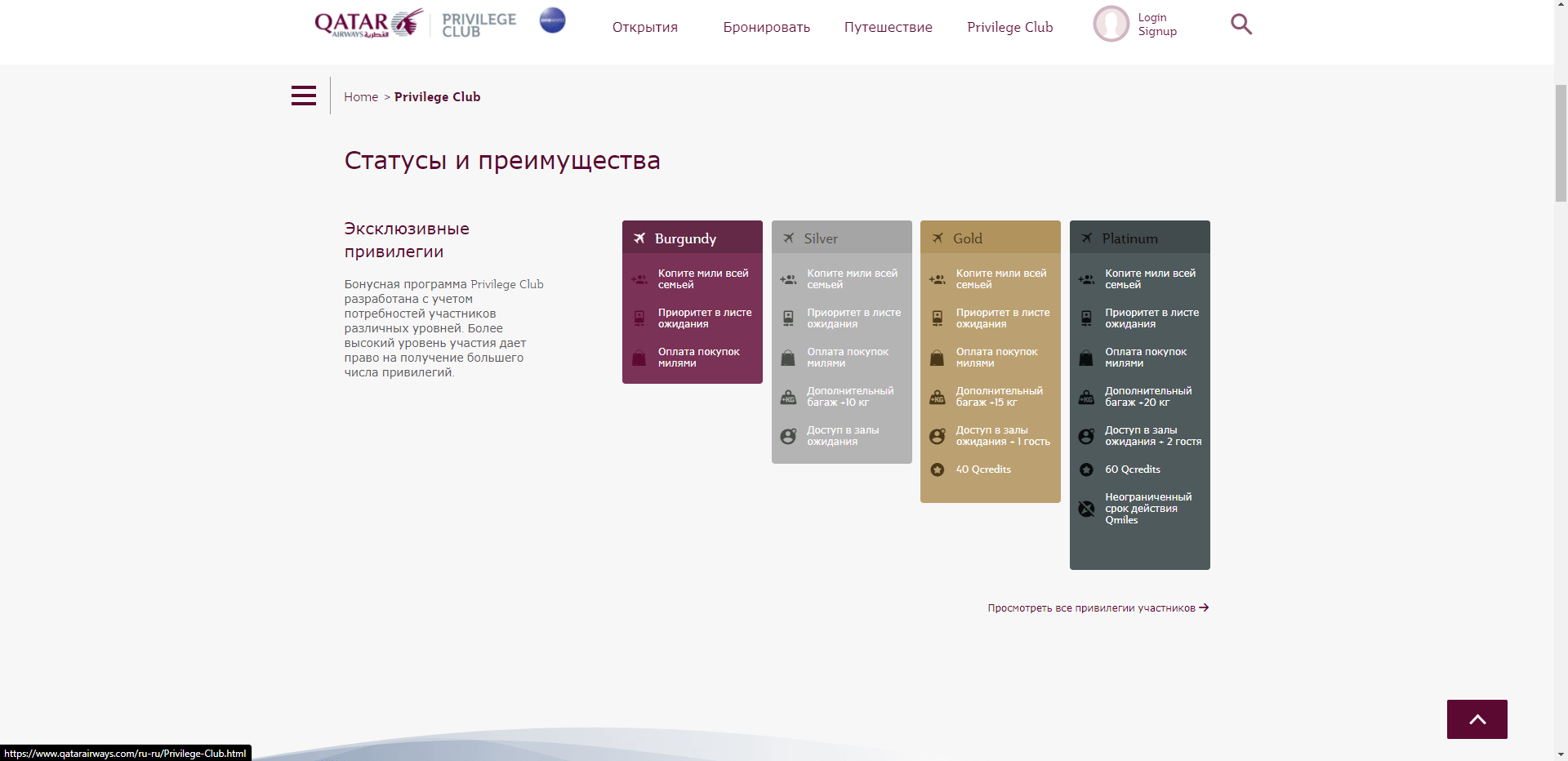
Task: Open the hamburger side menu
Action: tap(304, 96)
